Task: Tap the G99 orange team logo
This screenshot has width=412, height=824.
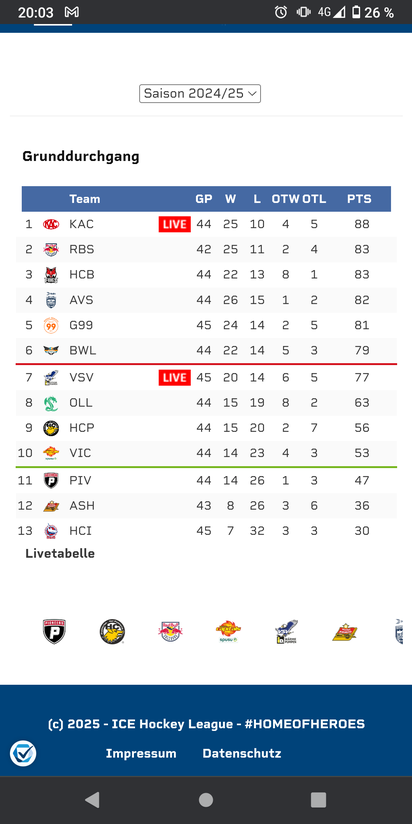Action: [51, 325]
